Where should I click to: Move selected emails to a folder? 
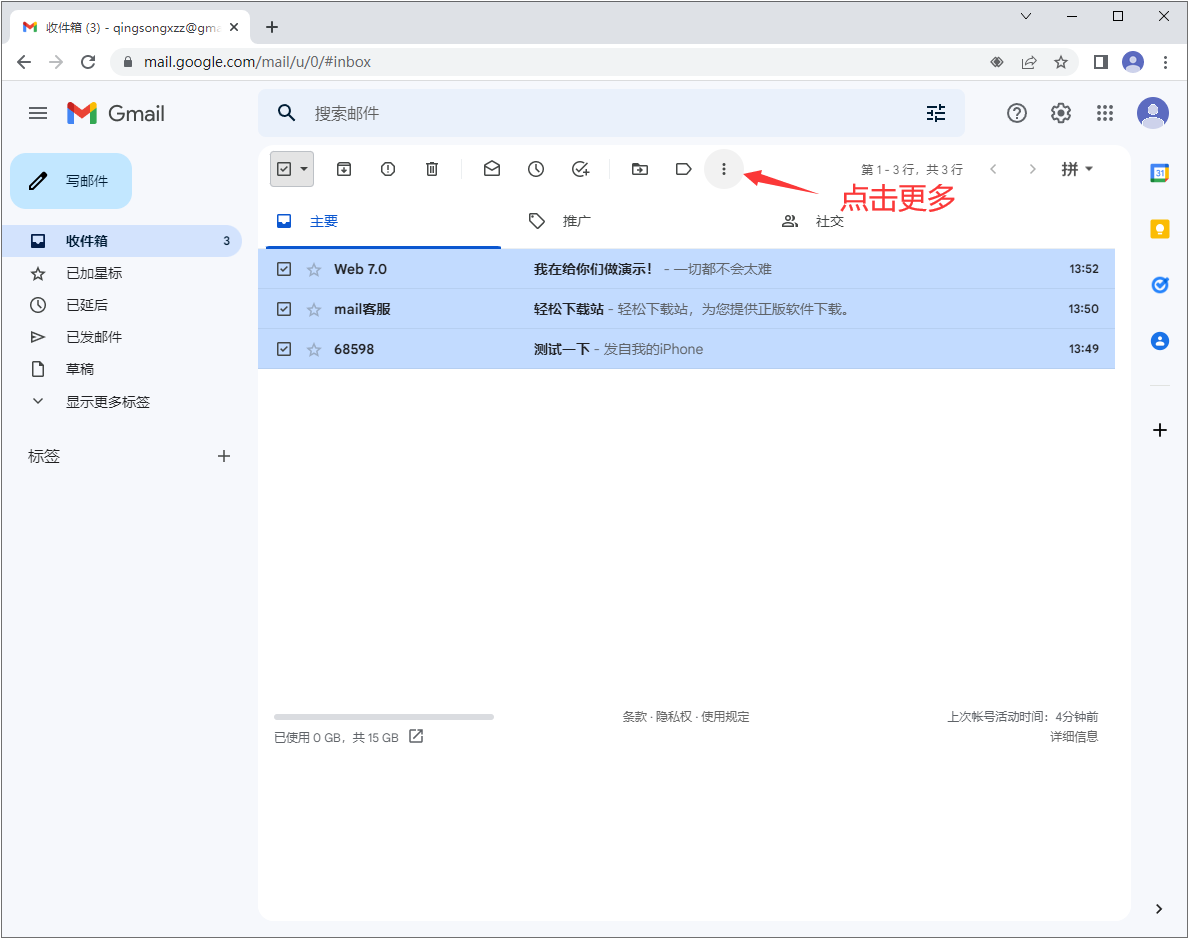[x=639, y=169]
